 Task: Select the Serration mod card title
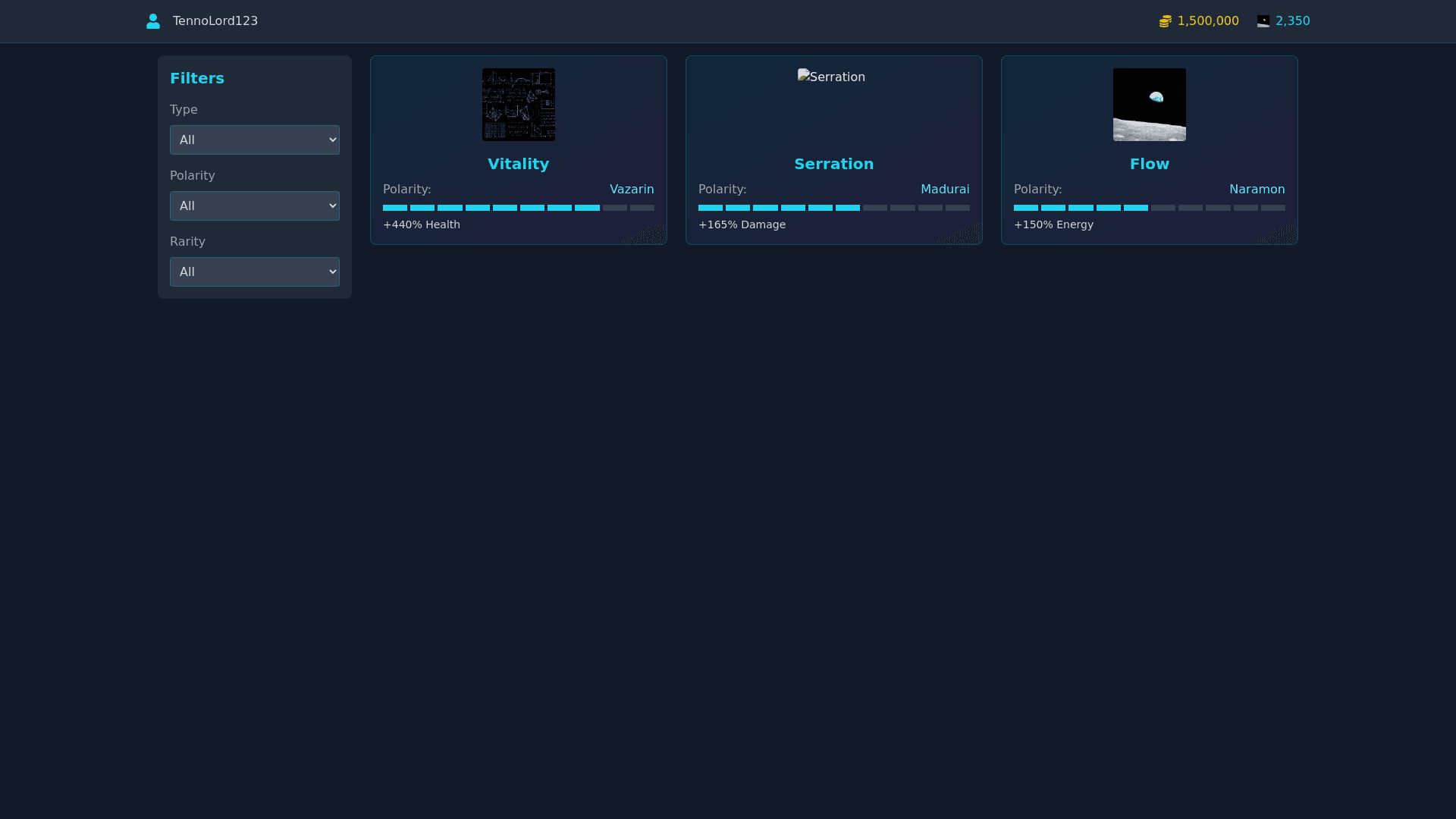tap(833, 164)
